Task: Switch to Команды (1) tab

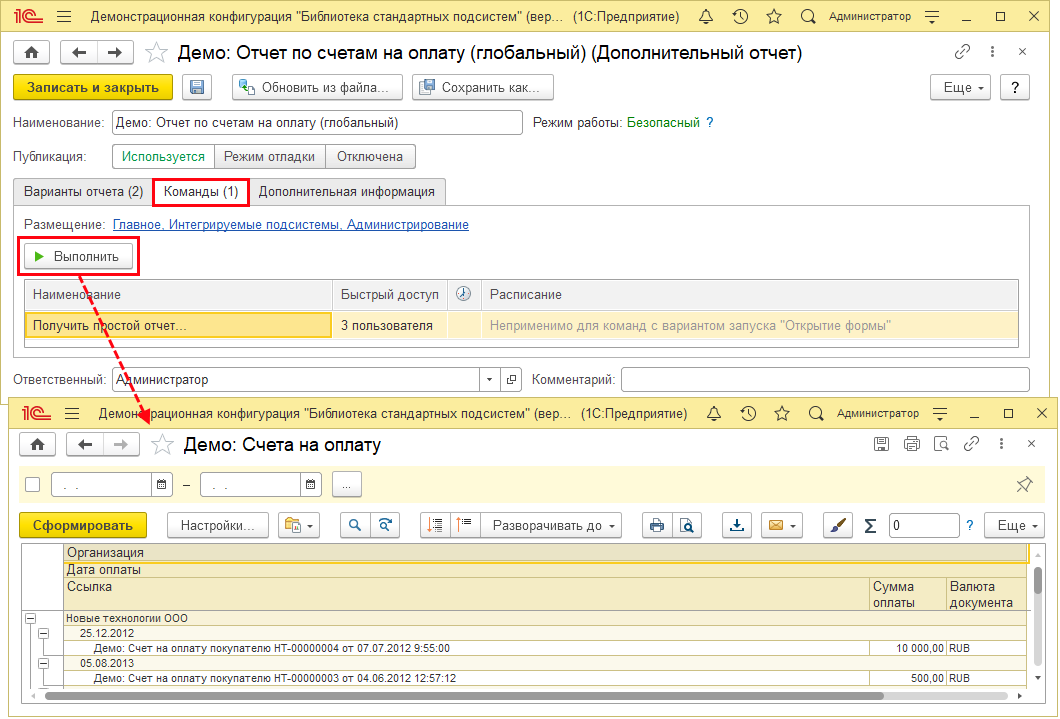Action: (201, 192)
